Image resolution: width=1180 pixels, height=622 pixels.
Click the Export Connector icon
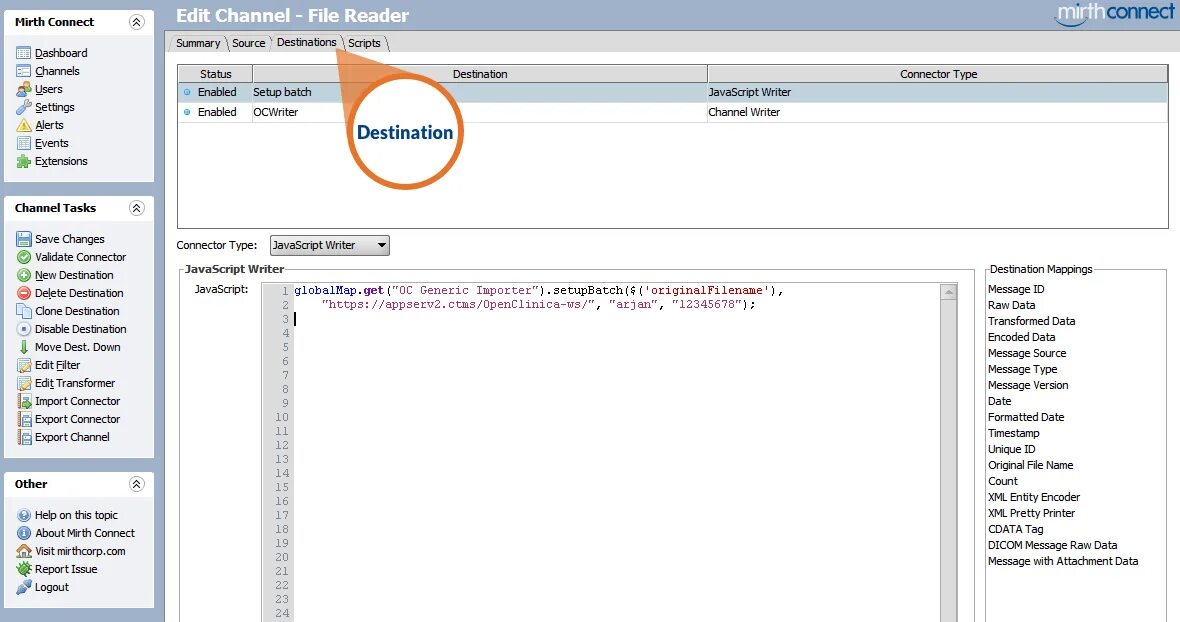[23, 420]
